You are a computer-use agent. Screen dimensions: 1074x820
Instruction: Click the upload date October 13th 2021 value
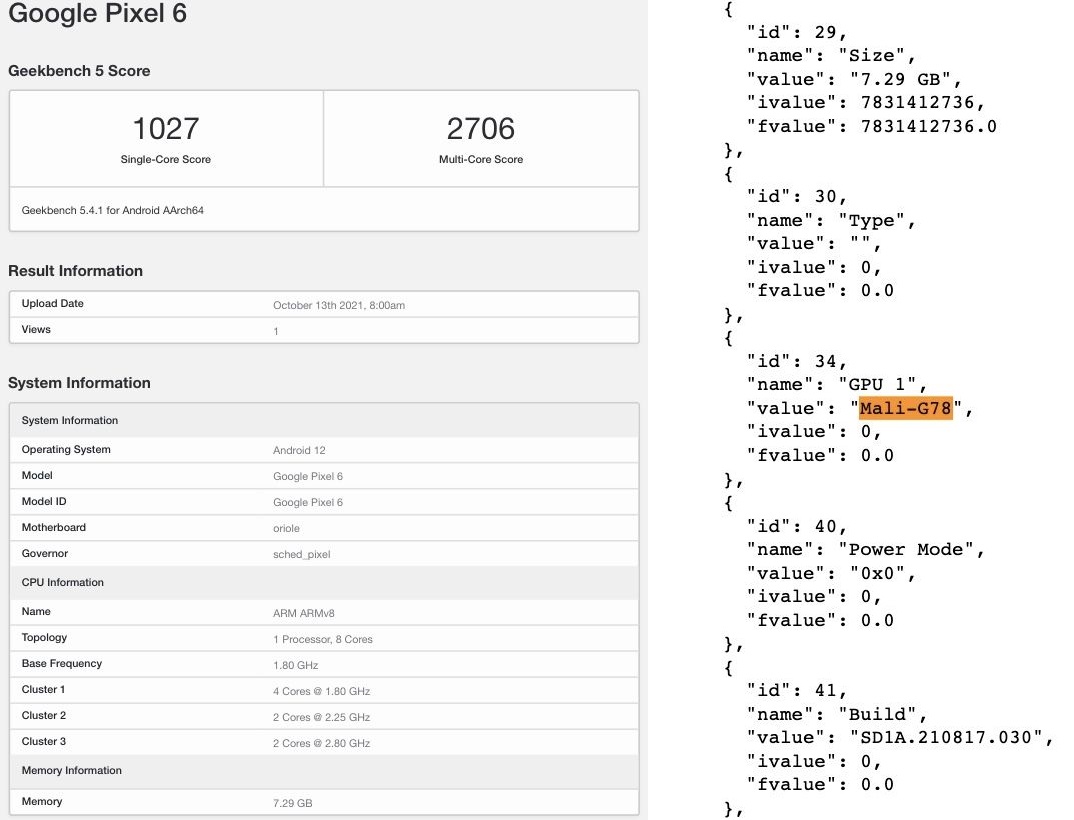point(339,305)
